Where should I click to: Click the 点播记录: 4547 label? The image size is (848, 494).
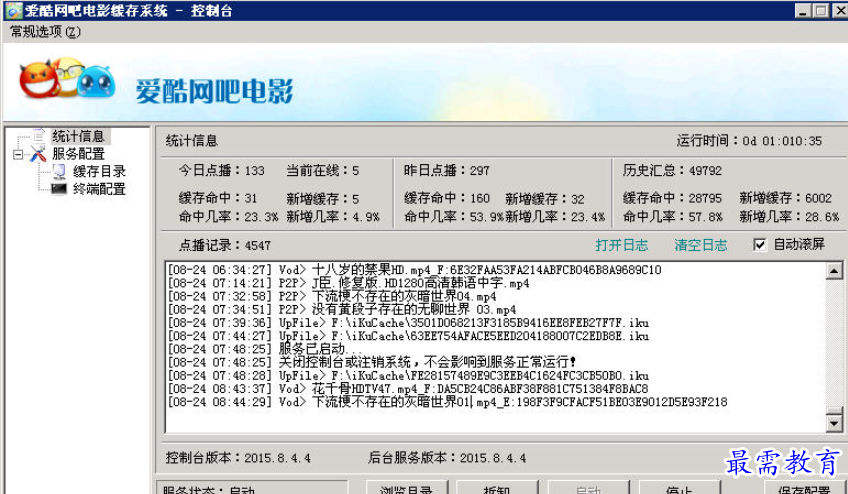tap(225, 246)
